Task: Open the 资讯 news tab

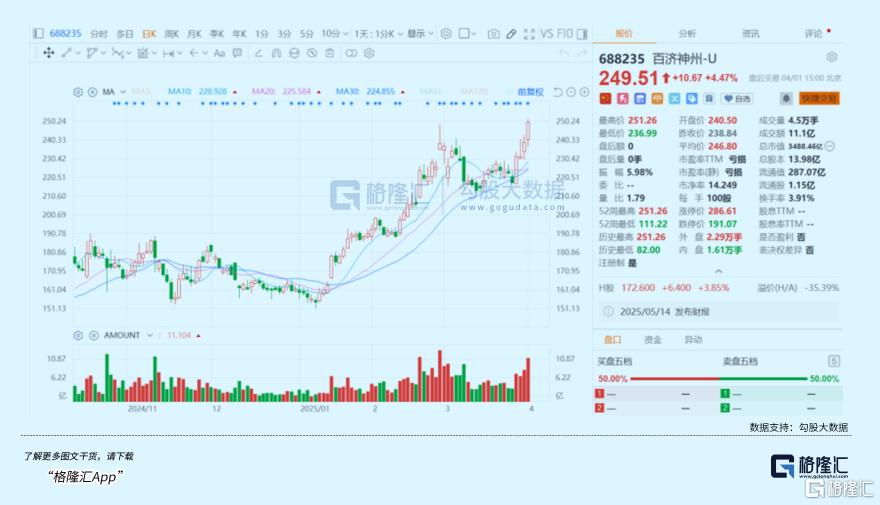Action: [750, 34]
